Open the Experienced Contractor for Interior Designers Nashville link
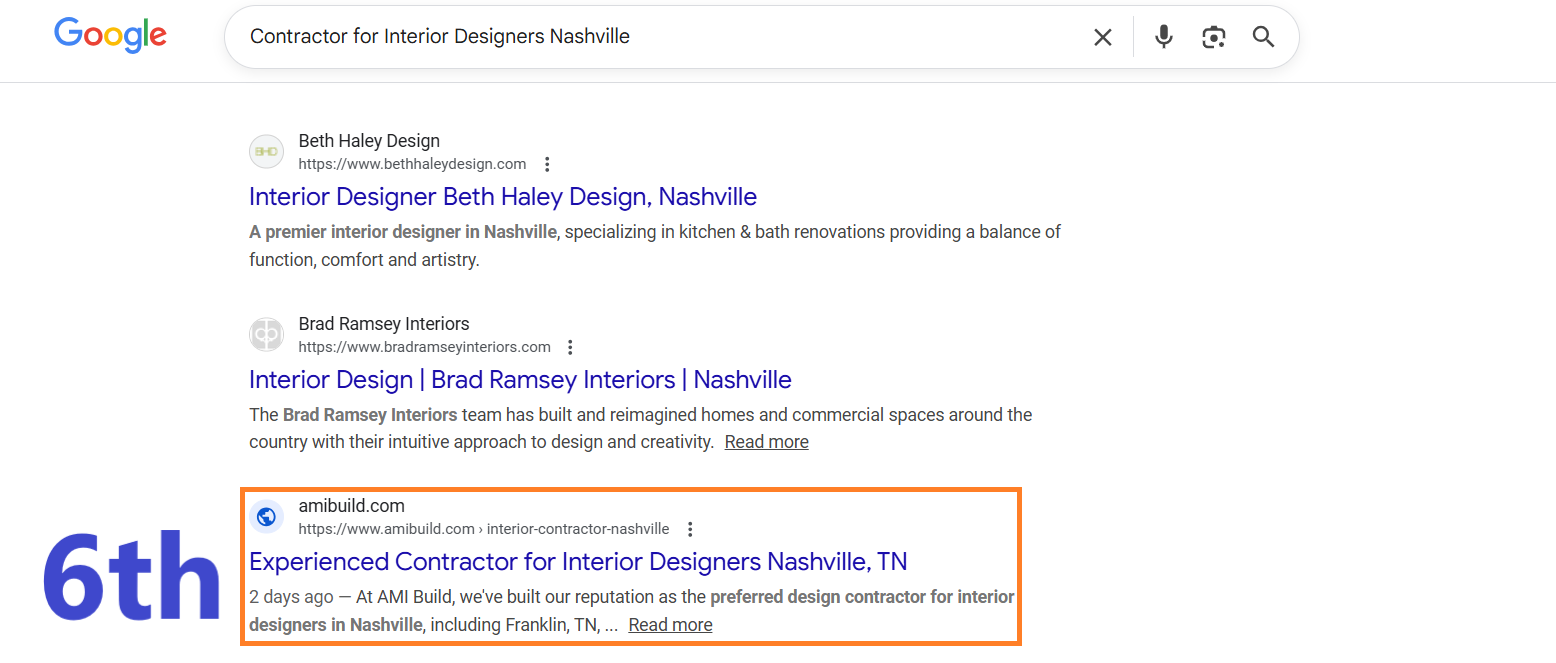The image size is (1556, 663). 578,561
